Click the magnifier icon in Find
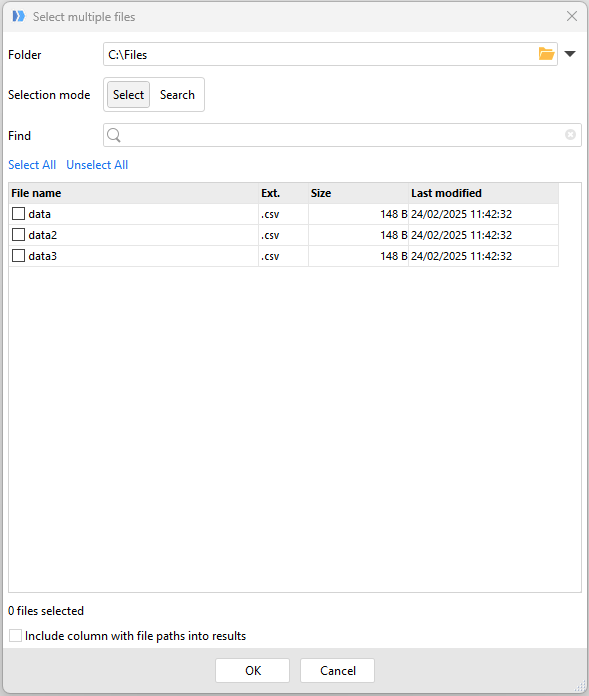This screenshot has width=589, height=696. click(114, 135)
